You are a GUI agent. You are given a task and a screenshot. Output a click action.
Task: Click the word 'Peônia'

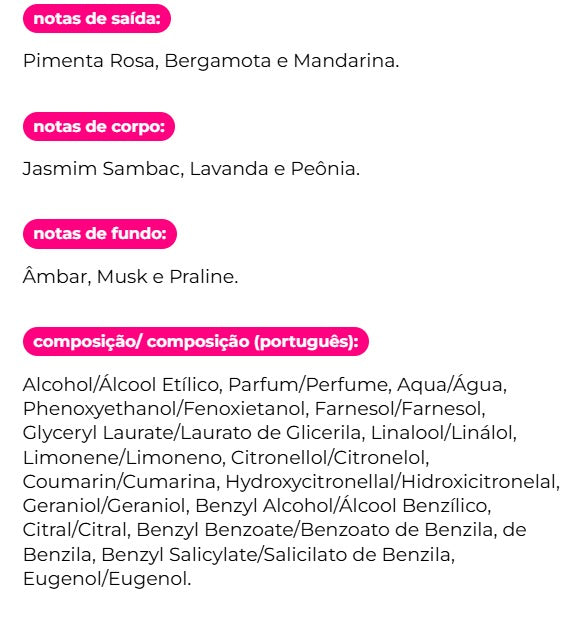click(323, 169)
